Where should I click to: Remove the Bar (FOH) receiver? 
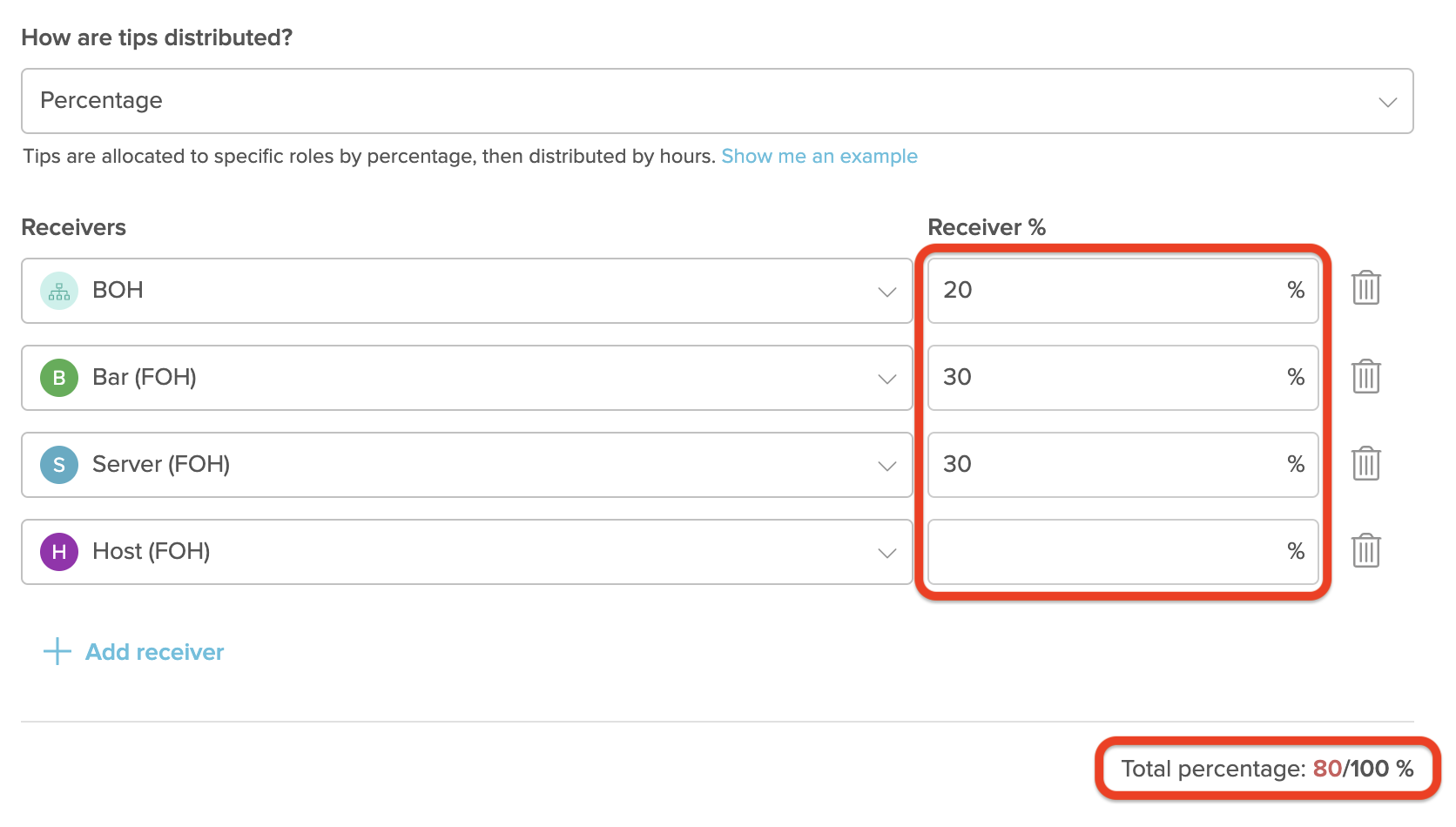1365,377
